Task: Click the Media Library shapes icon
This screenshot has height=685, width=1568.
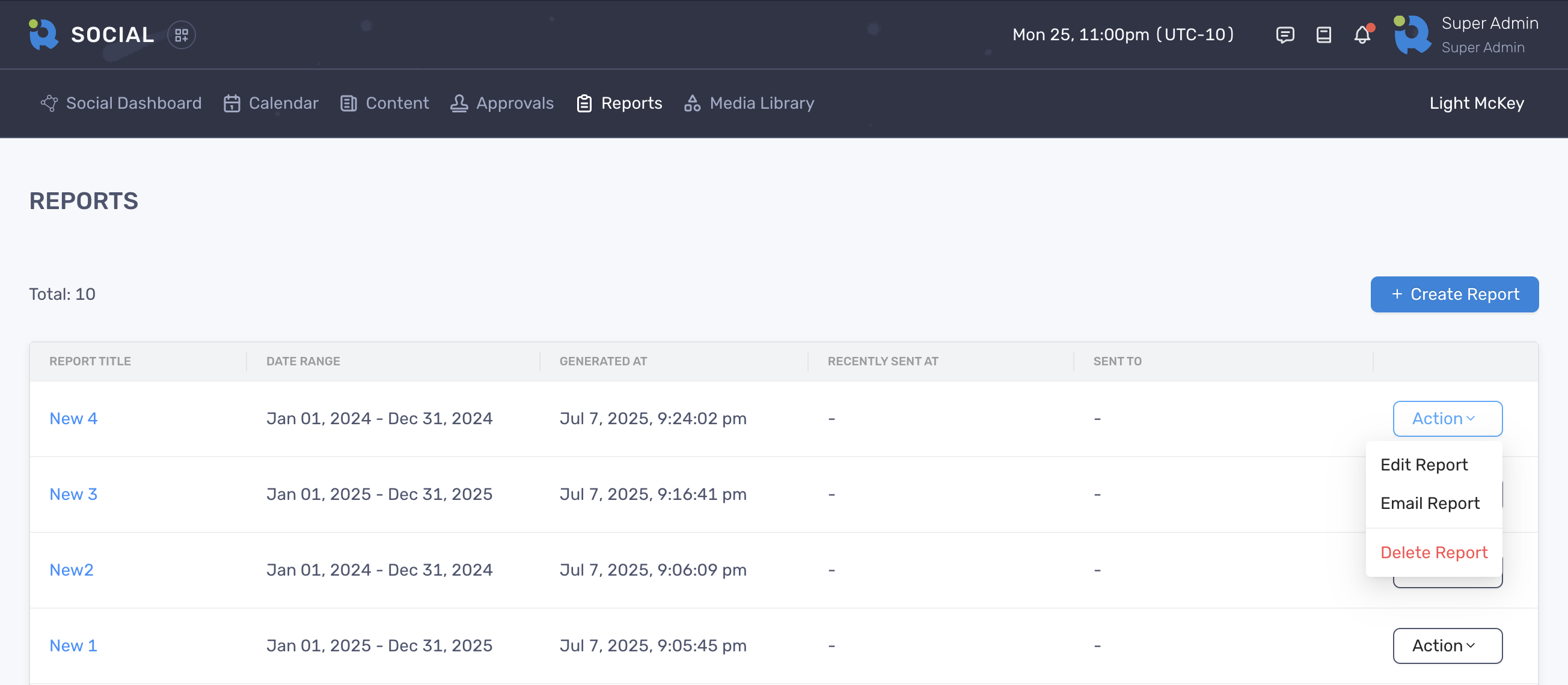Action: coord(692,103)
